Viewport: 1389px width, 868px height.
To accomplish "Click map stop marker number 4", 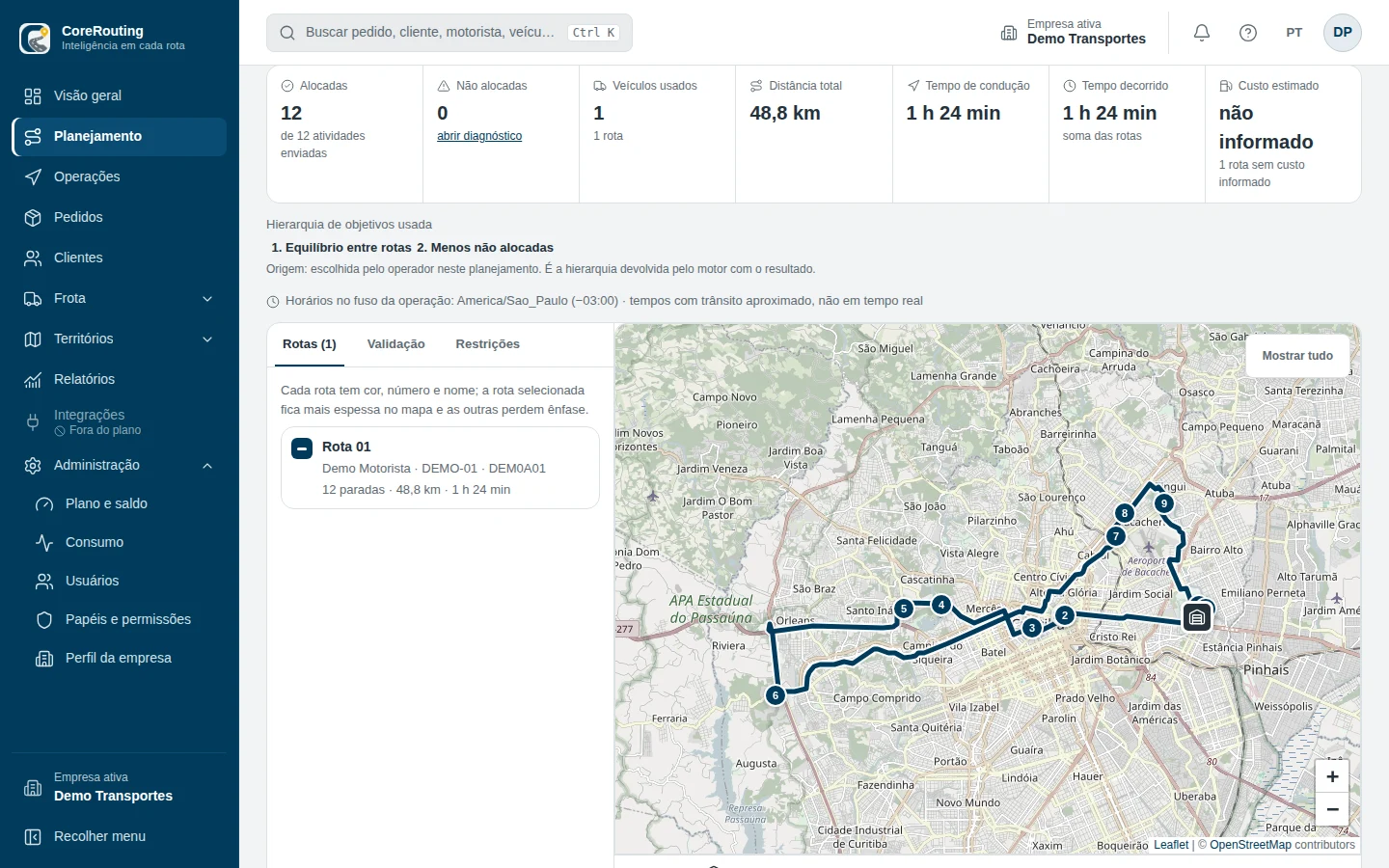I will coord(940,605).
